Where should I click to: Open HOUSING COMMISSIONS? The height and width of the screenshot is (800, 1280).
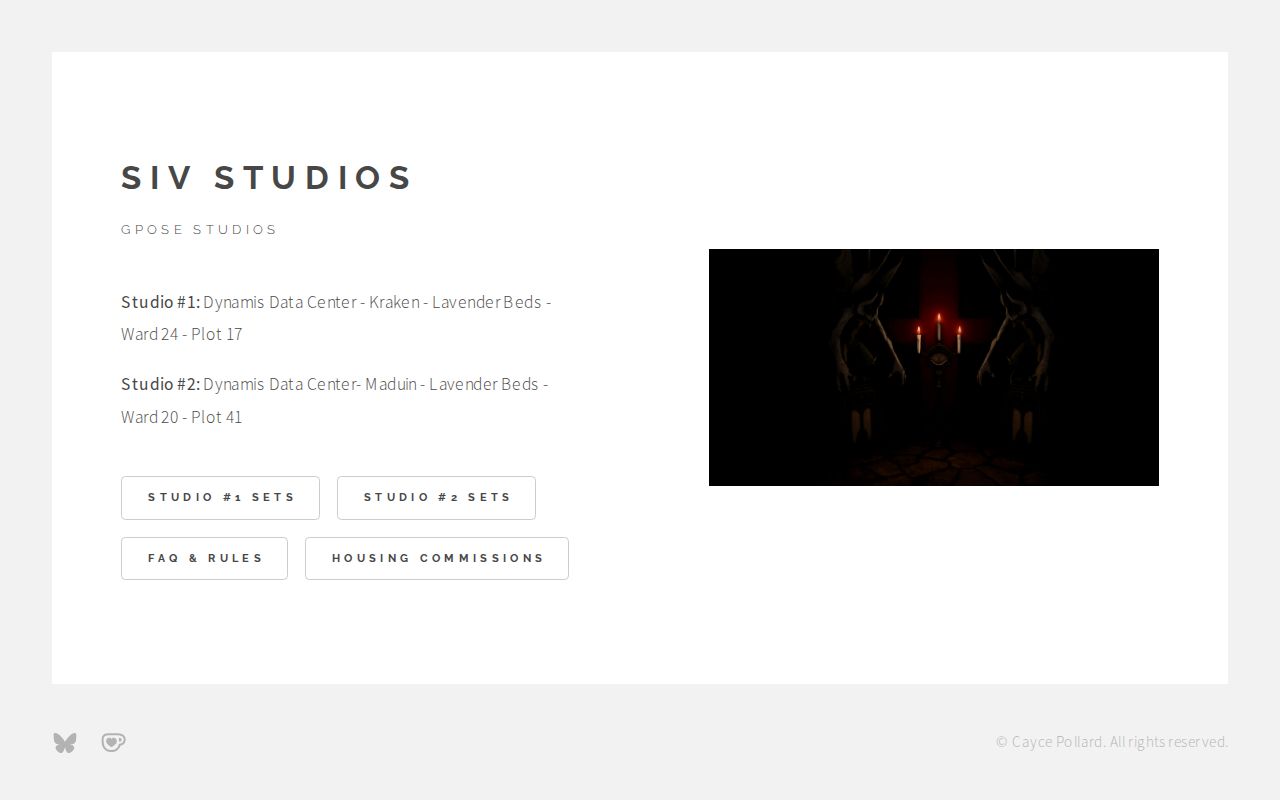pyautogui.click(x=437, y=558)
